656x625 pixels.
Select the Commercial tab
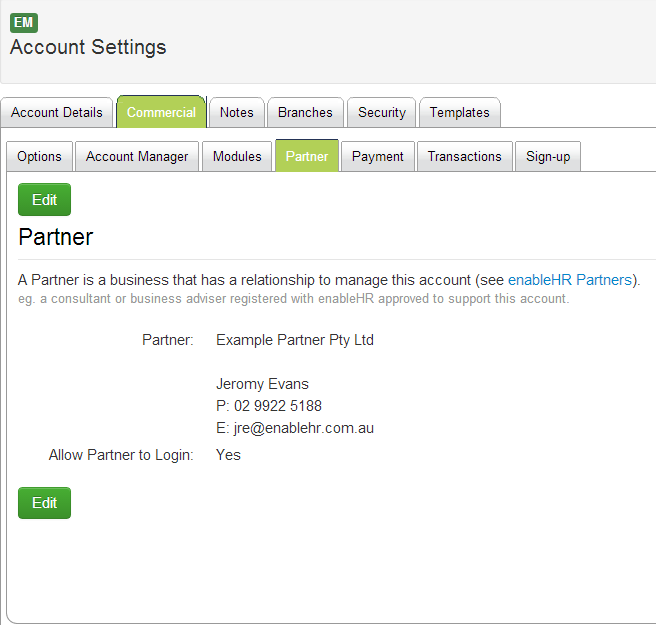tap(161, 113)
